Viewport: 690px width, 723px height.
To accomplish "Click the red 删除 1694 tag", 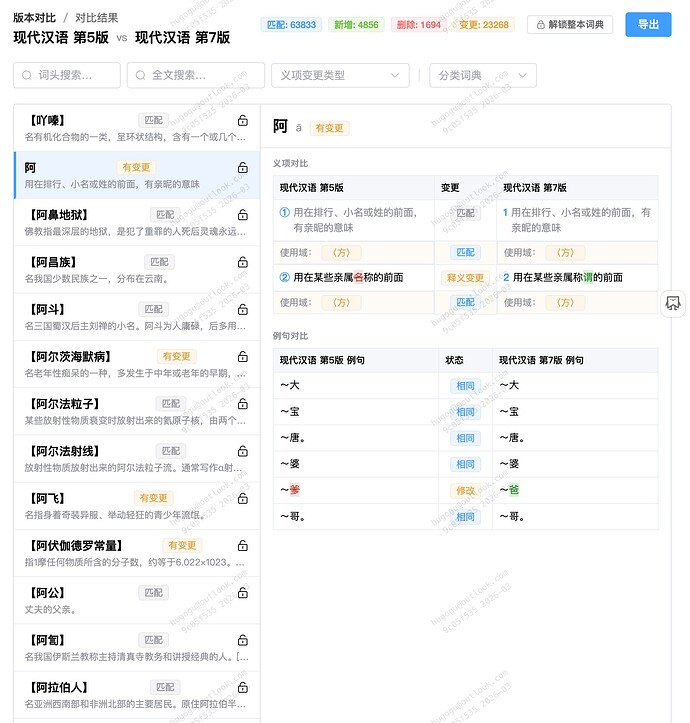I will (417, 25).
